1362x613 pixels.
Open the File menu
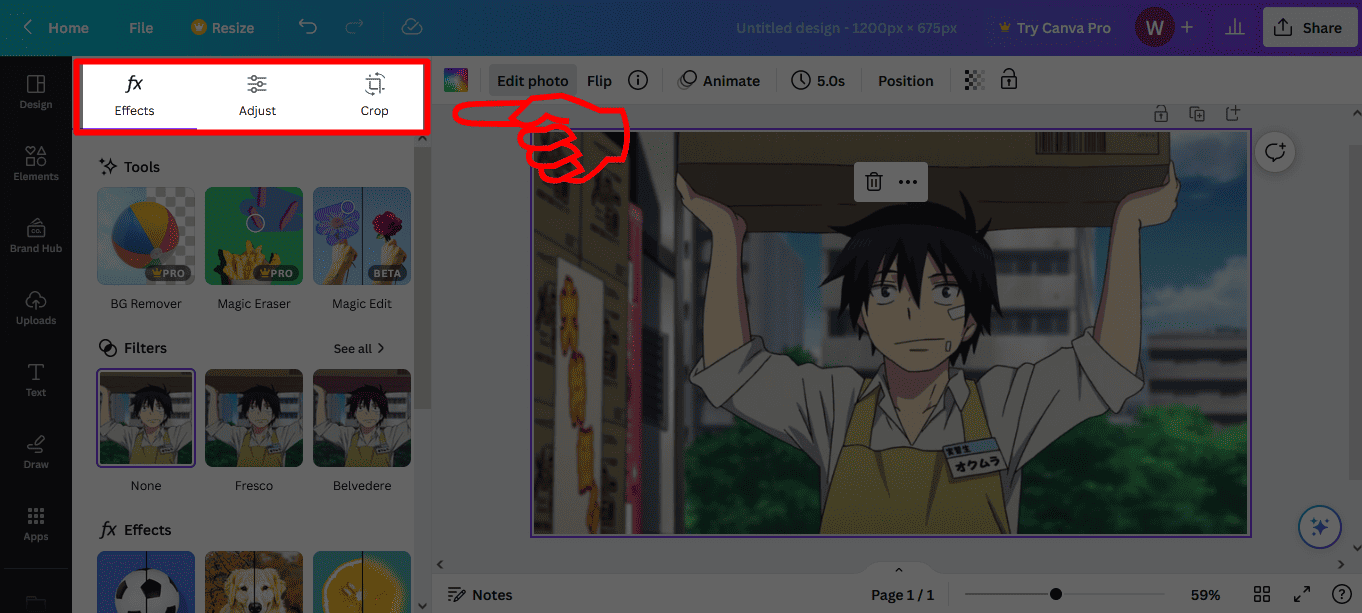tap(141, 28)
